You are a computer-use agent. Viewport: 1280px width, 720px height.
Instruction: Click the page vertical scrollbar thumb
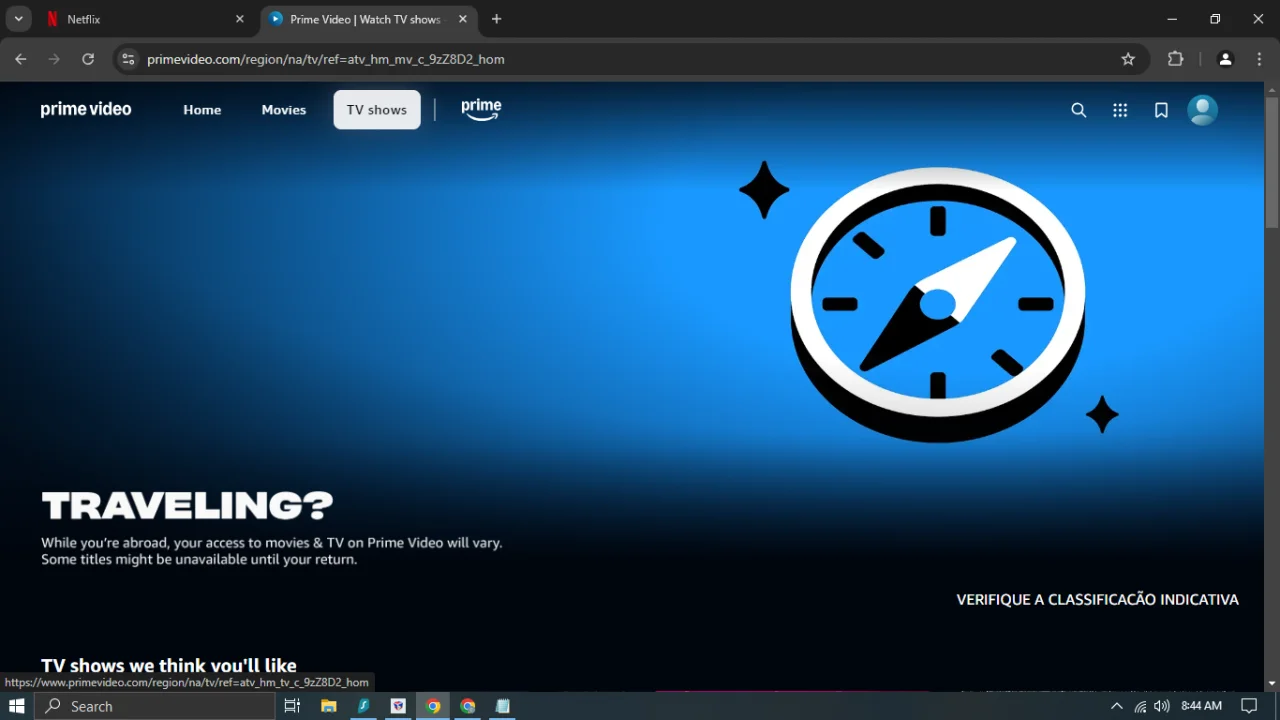[1272, 162]
